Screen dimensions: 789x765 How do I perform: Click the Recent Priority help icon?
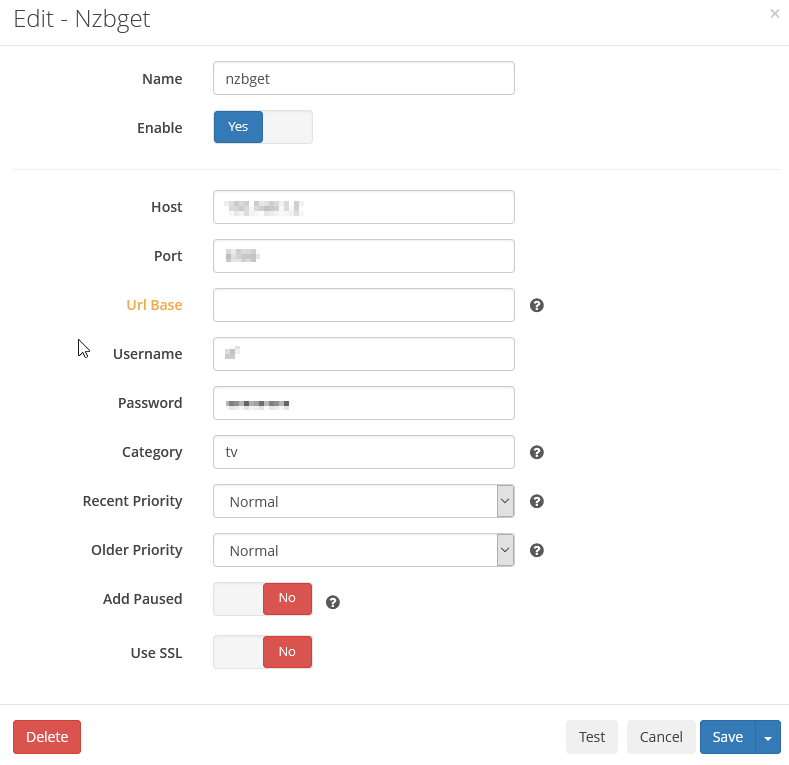click(536, 501)
